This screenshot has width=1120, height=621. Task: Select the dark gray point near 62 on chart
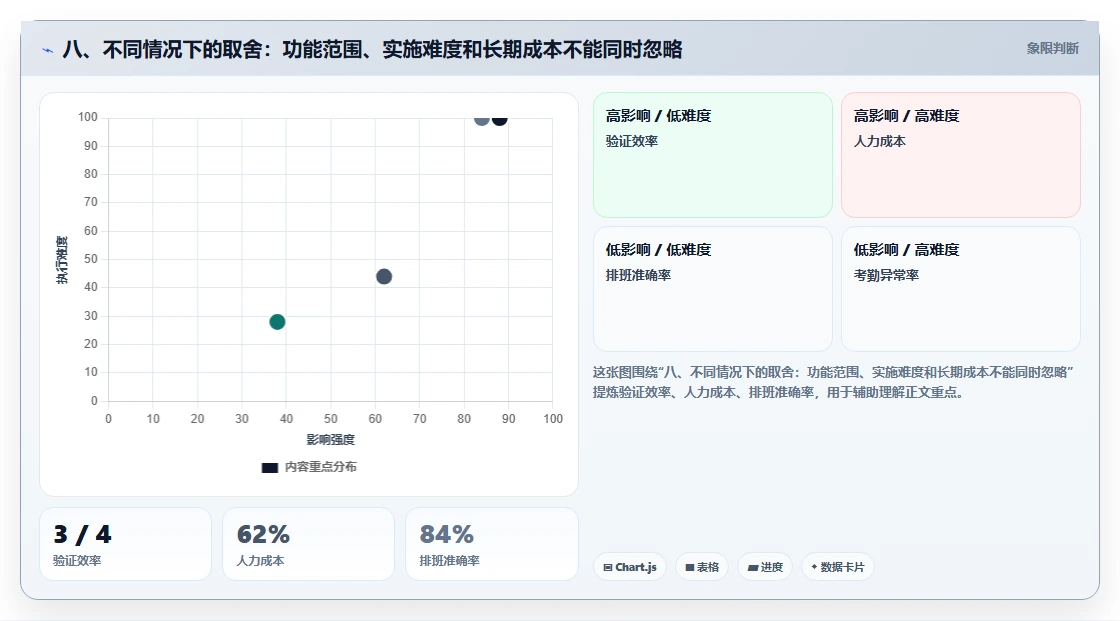pos(384,277)
